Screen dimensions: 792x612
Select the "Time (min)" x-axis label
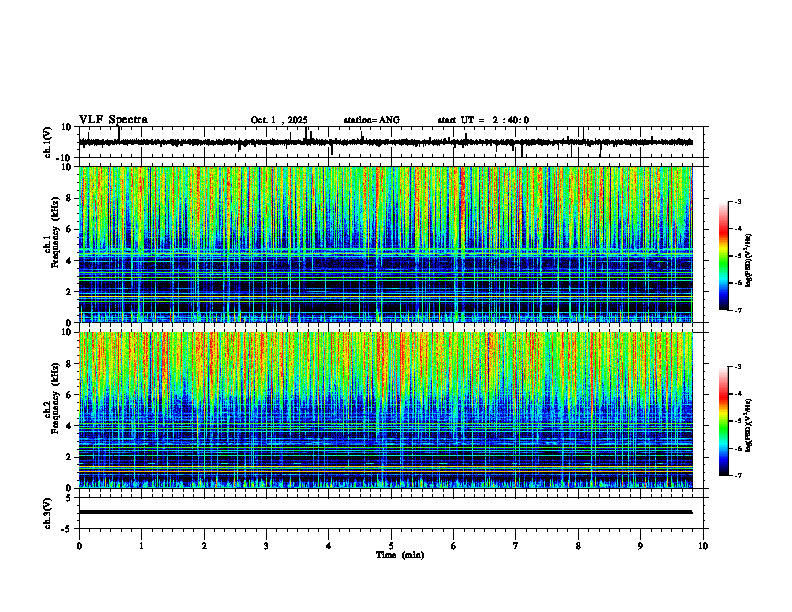click(x=400, y=555)
